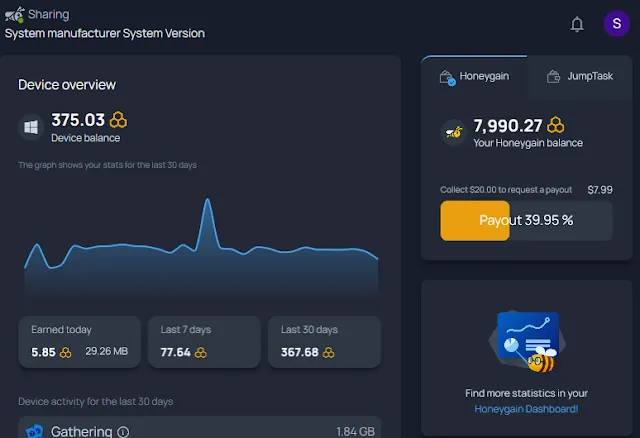Image resolution: width=640 pixels, height=438 pixels.
Task: Click honeycomb icon beside 7,990.27 balance
Action: 556,125
